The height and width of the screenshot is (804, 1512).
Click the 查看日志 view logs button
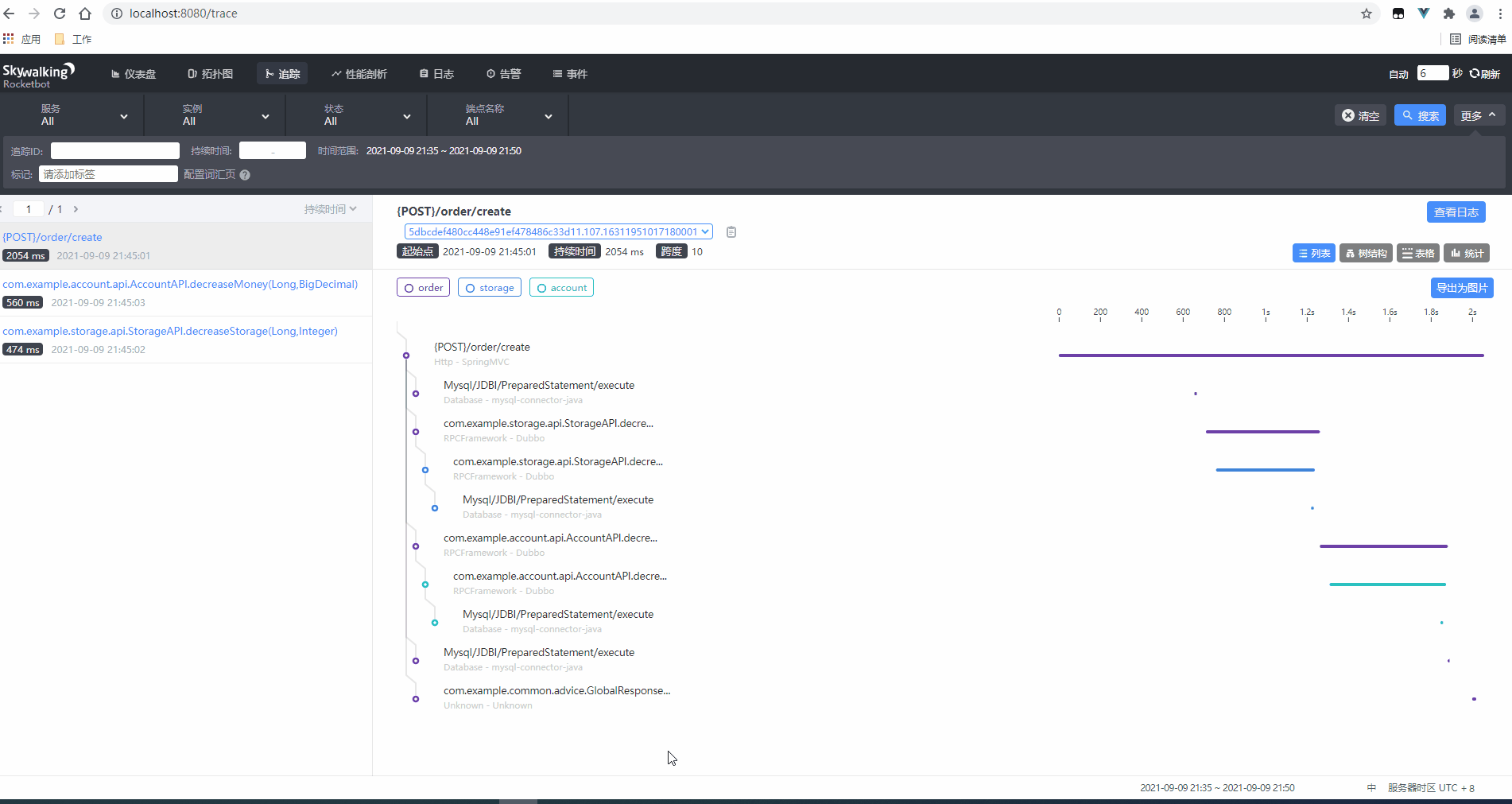click(x=1456, y=212)
